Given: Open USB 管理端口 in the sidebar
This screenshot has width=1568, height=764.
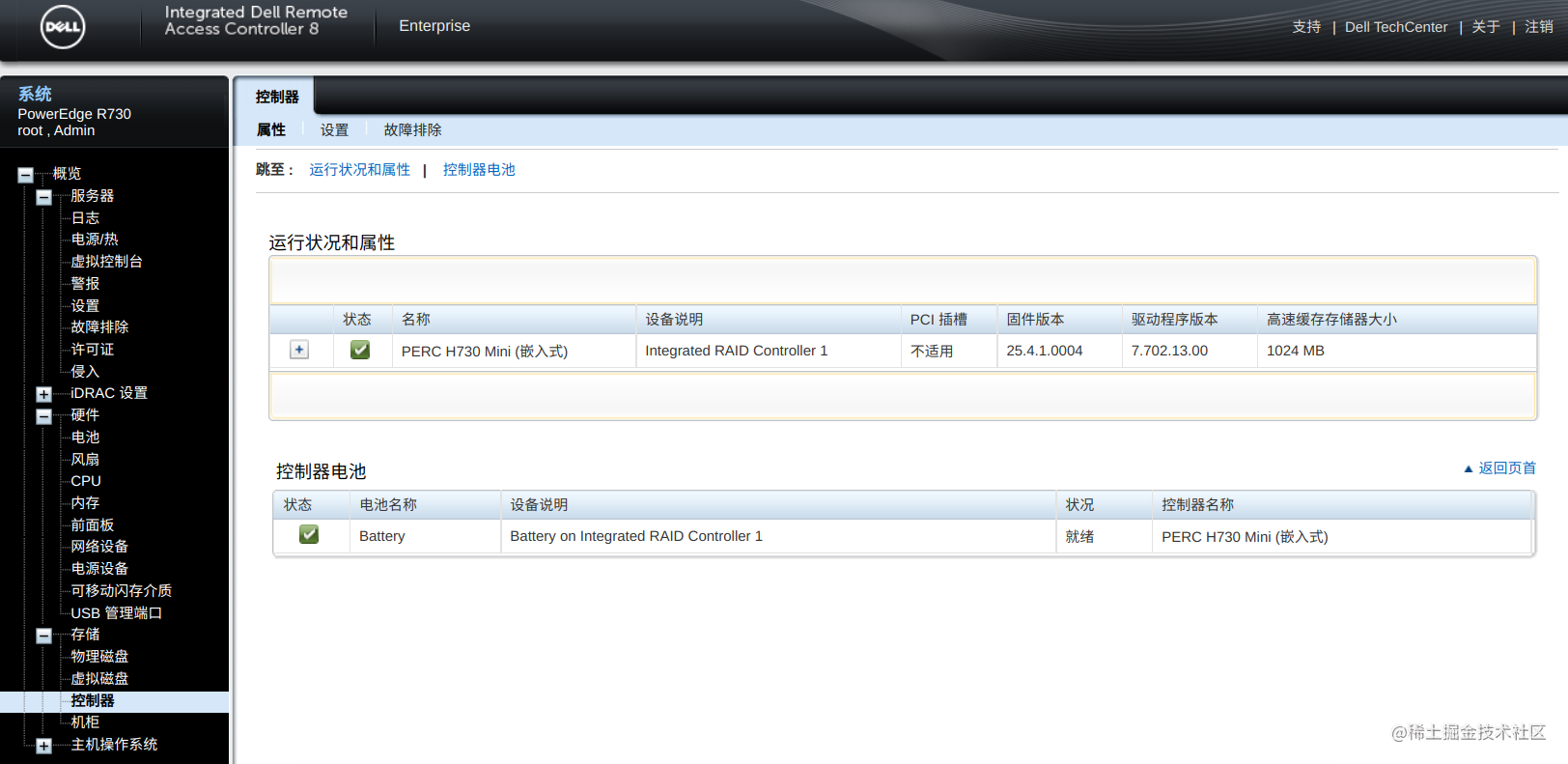Looking at the screenshot, I should point(116,612).
